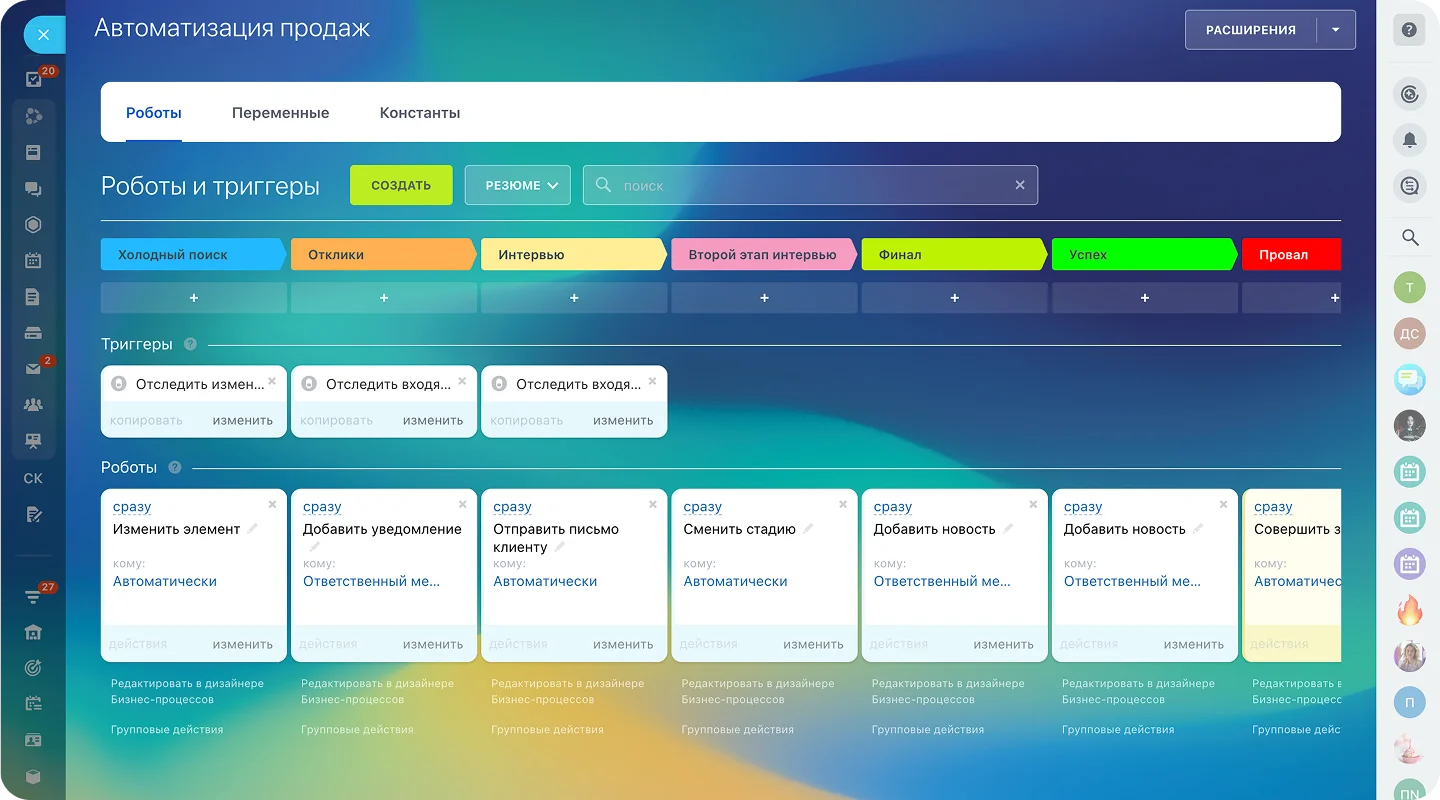
Task: Click help icon next to Триггеры
Action: click(x=190, y=344)
